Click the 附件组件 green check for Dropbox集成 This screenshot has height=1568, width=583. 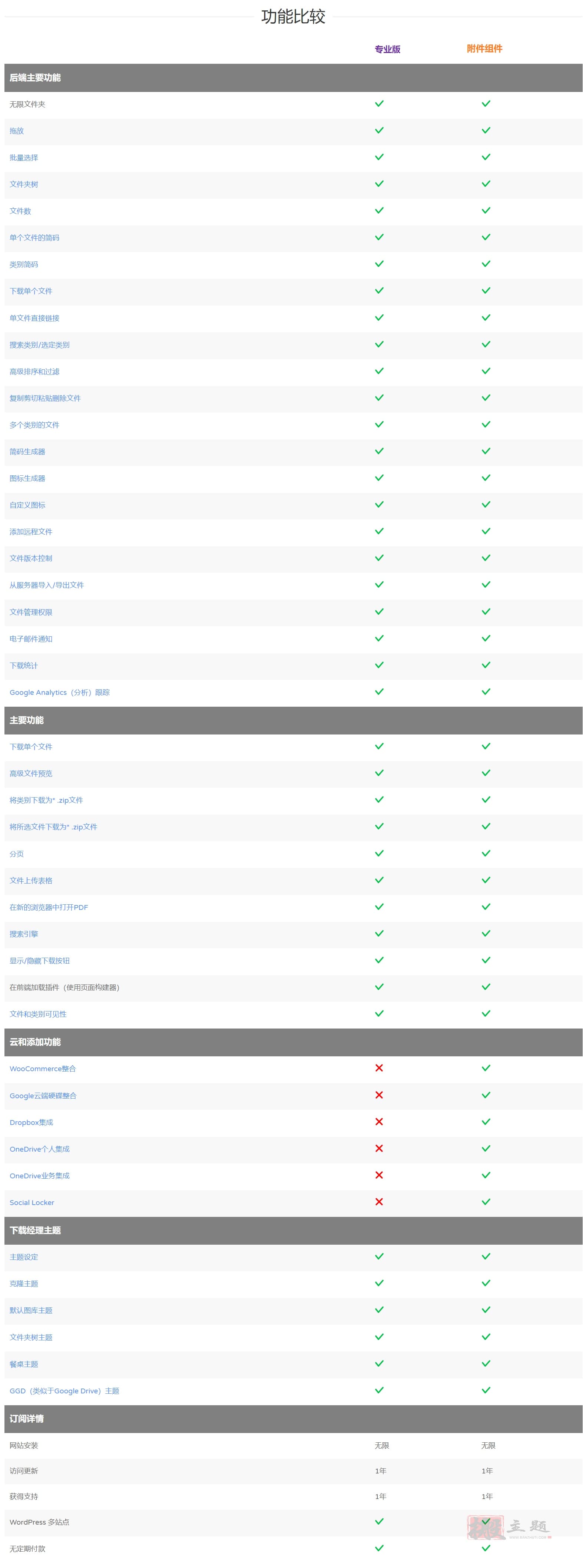486,1121
